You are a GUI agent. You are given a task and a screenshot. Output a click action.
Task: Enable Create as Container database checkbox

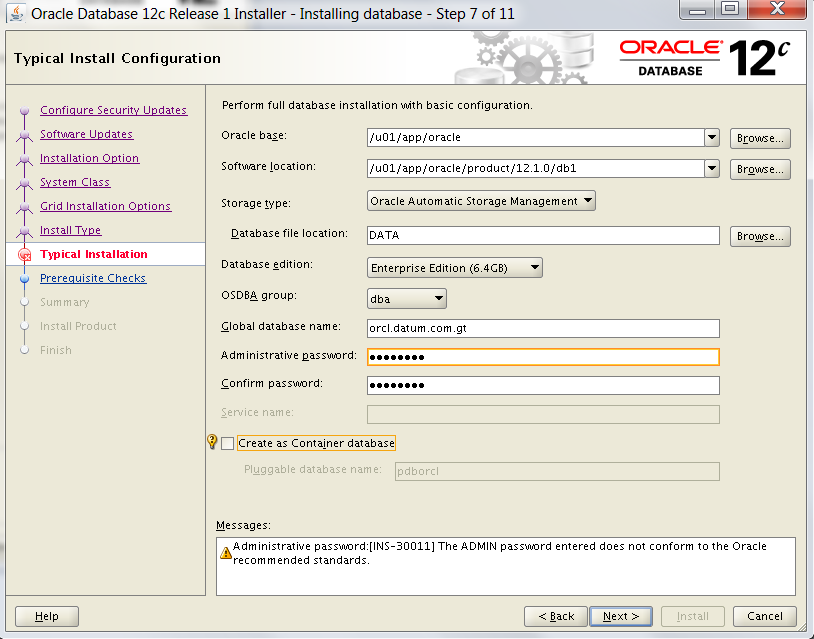click(x=227, y=443)
